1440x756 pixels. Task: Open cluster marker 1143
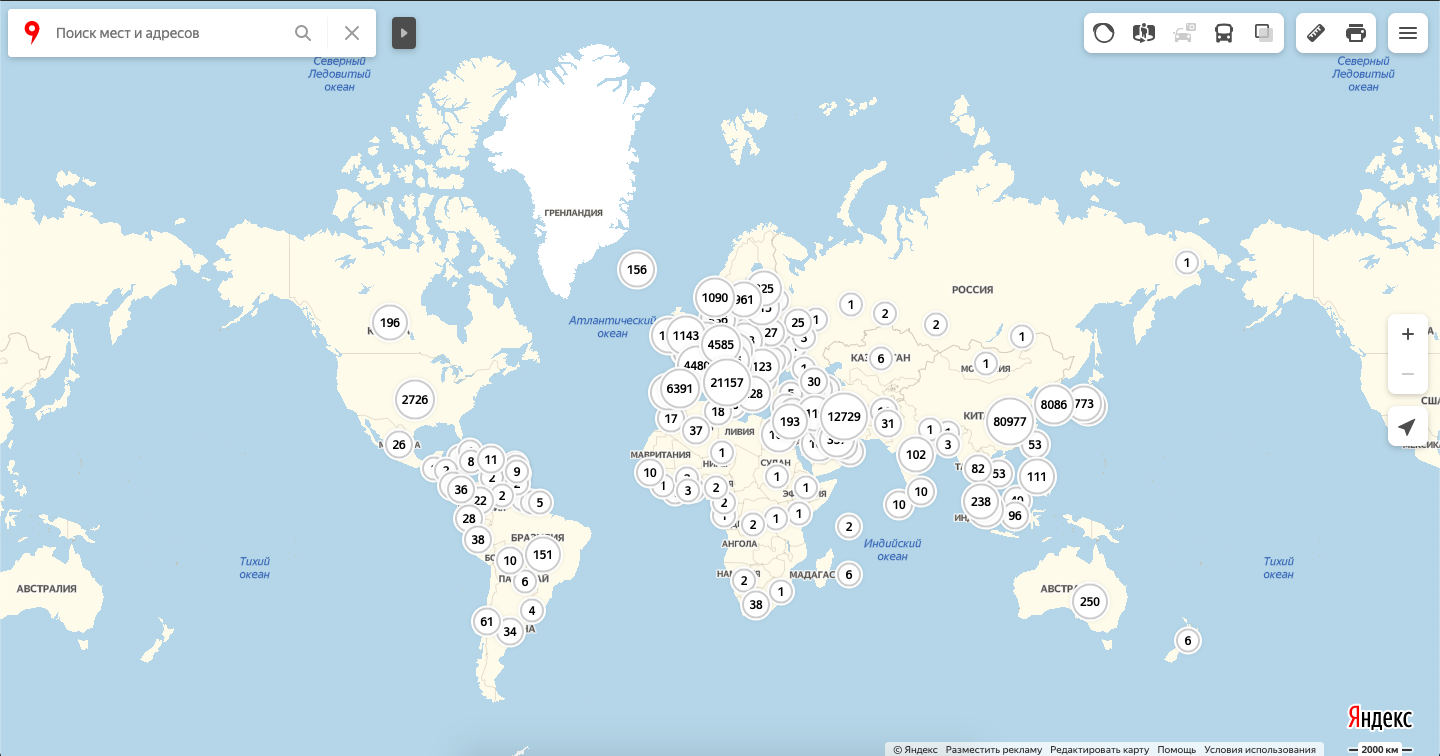(686, 336)
